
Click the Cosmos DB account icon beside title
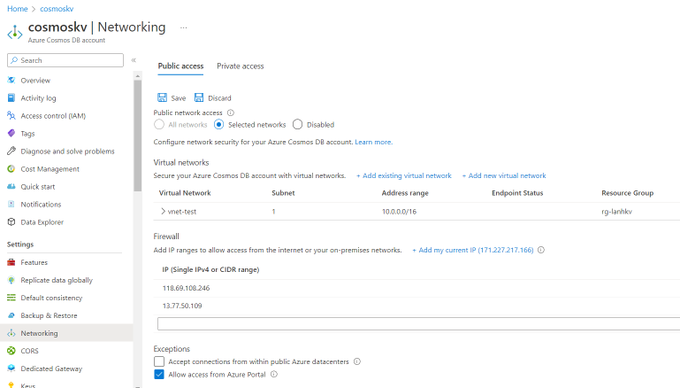(15, 32)
